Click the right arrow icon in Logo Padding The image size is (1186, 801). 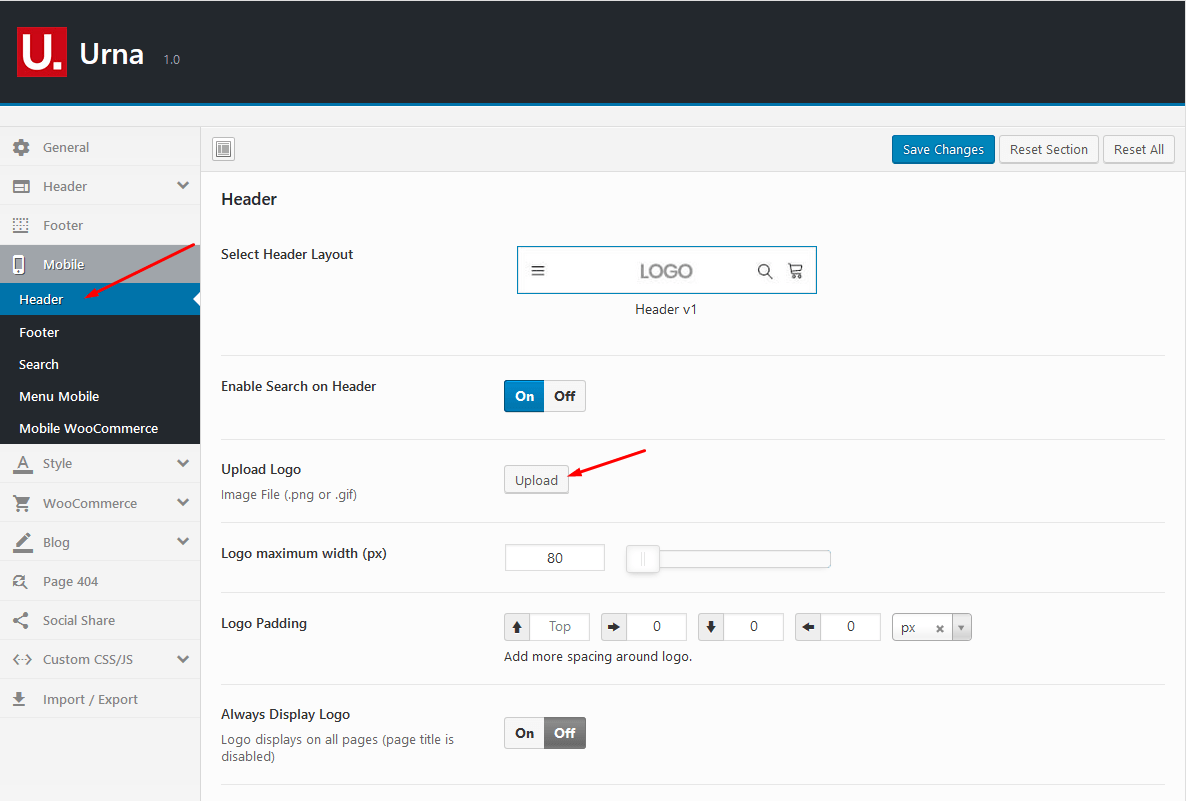pyautogui.click(x=614, y=627)
